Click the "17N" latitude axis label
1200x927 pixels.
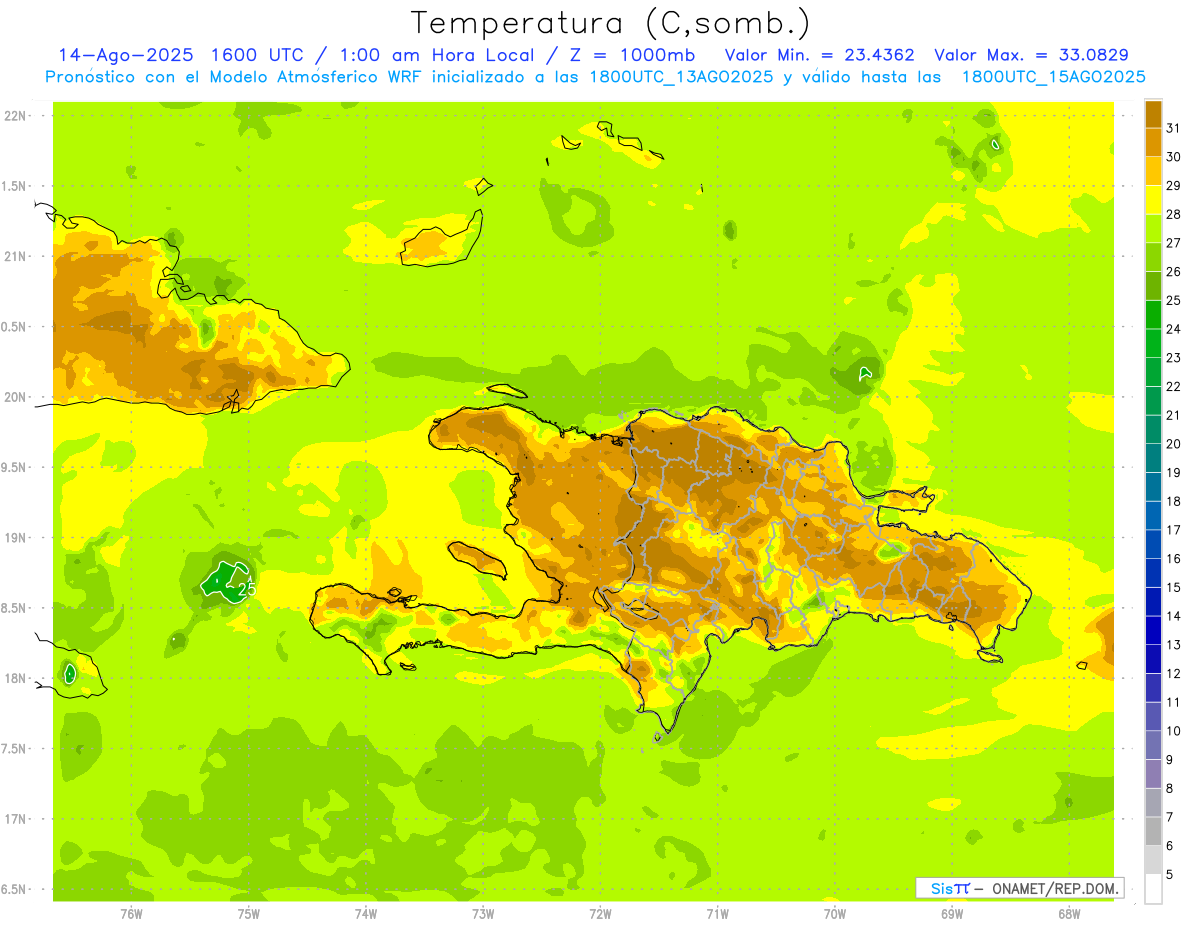coord(15,819)
